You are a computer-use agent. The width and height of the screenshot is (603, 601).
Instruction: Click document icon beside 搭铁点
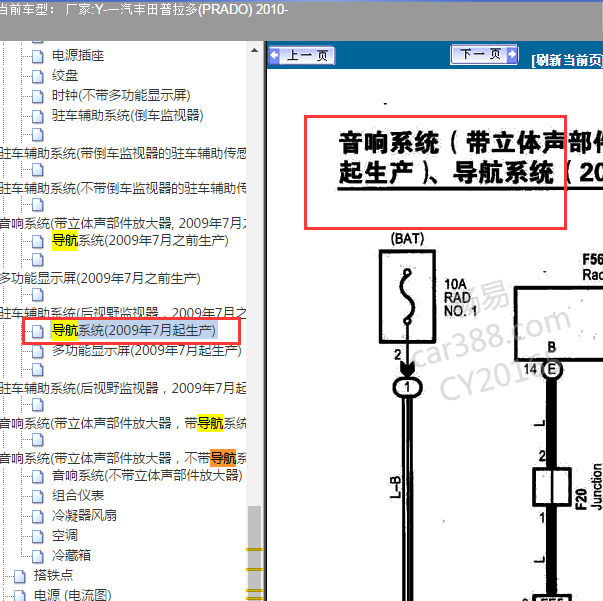coord(19,576)
